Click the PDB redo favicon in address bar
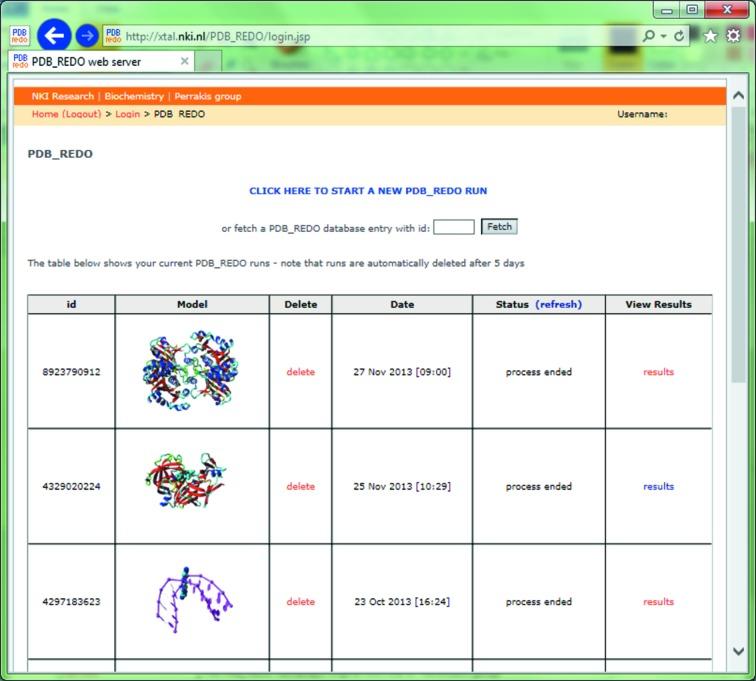 (x=113, y=37)
